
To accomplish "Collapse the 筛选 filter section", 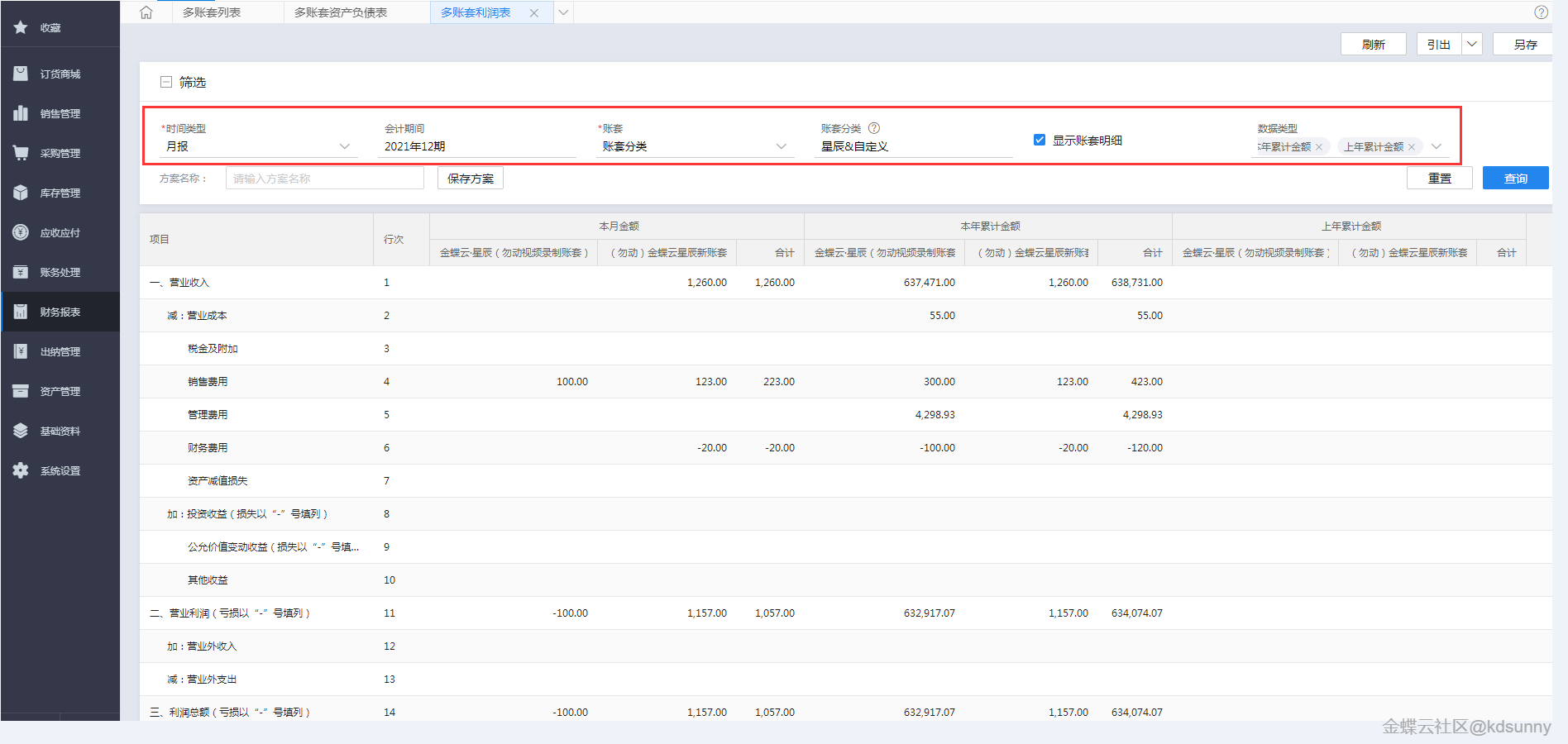I will click(166, 82).
